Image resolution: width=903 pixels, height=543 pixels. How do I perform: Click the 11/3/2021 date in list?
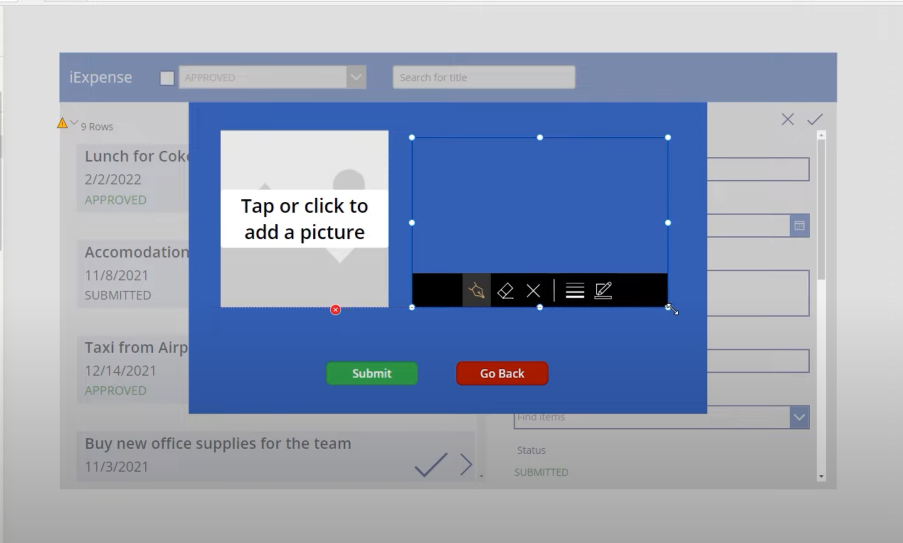tap(116, 466)
